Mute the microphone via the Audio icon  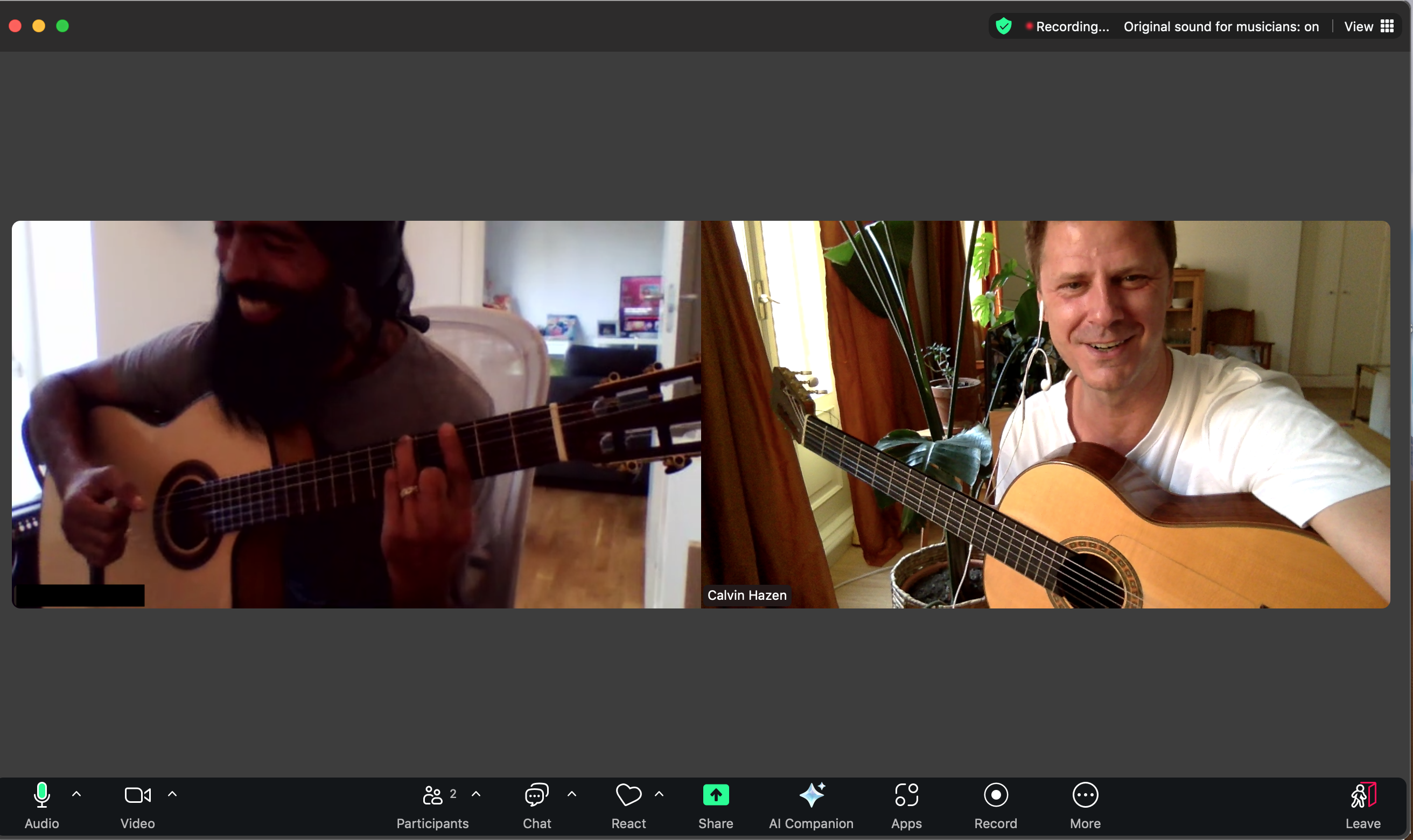tap(41, 794)
